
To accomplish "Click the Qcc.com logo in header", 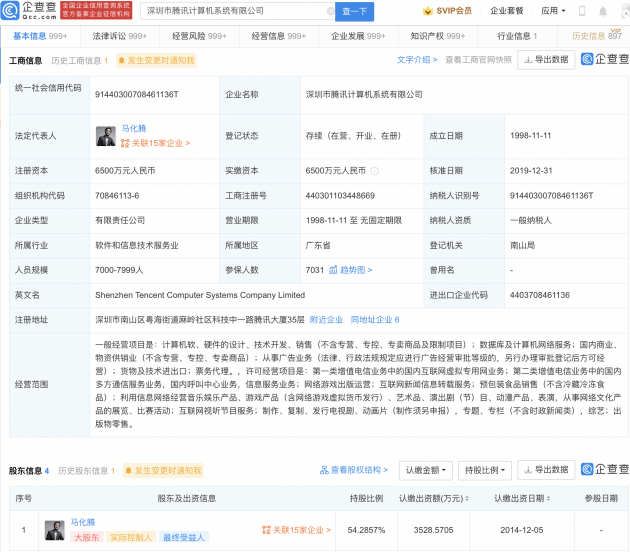I will point(29,10).
